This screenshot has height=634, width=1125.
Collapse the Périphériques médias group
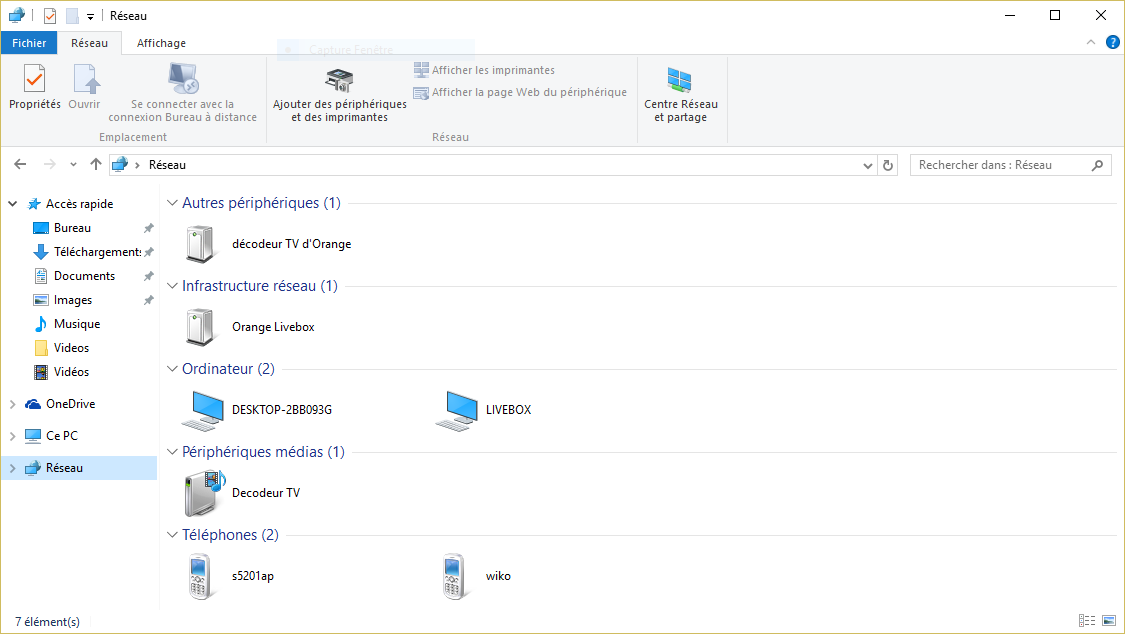point(172,452)
